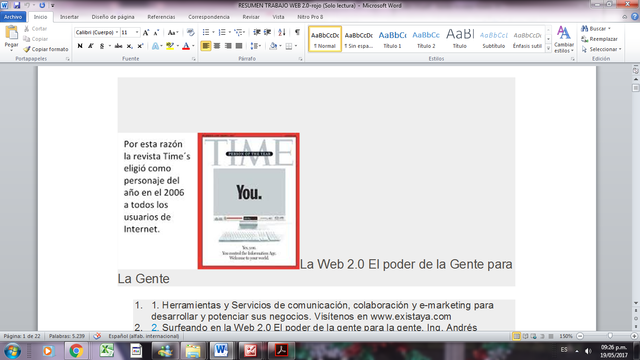Click Reemplazar in Edición group
Viewport: 640px width, 360px height.
click(x=600, y=39)
